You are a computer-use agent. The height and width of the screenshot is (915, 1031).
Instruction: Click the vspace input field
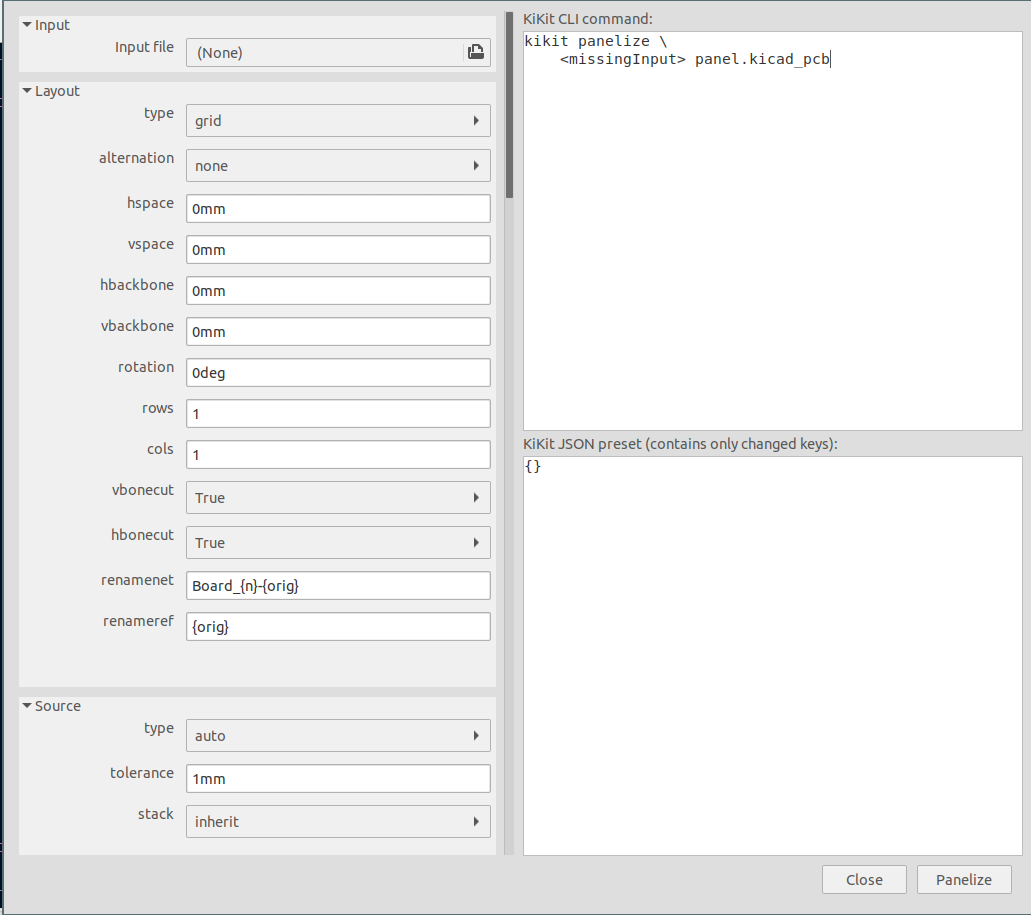coord(338,250)
